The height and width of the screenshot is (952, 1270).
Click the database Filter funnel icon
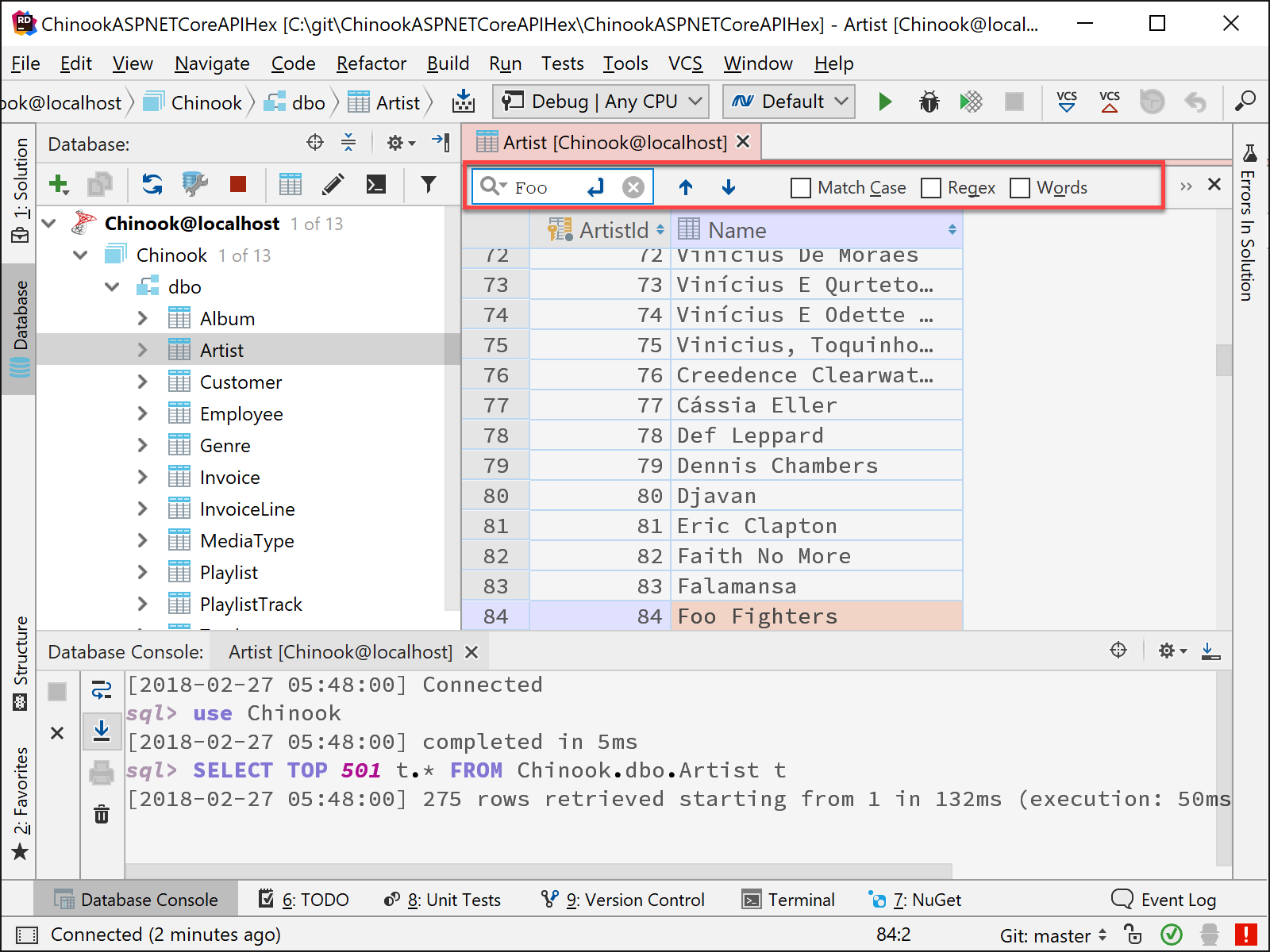429,185
